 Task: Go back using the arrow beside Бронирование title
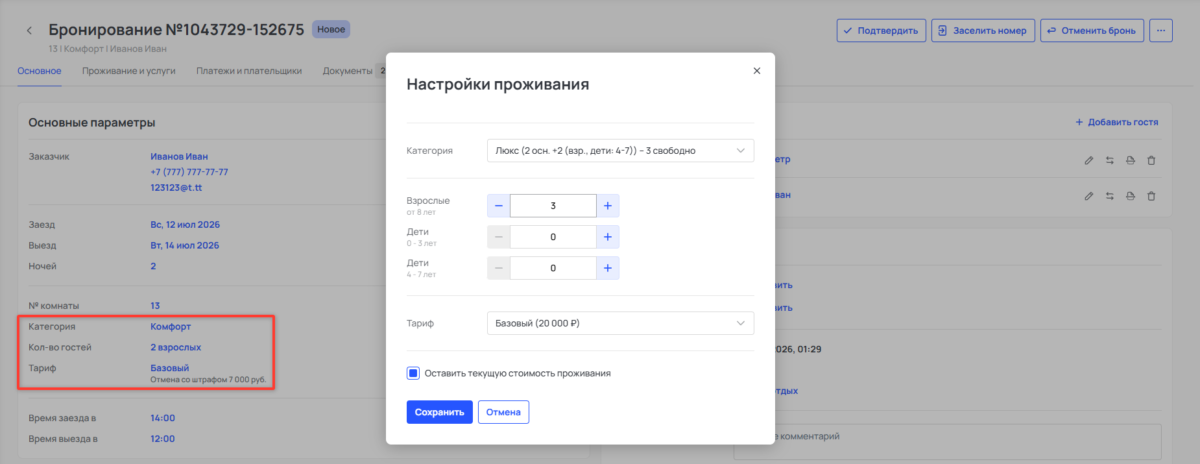coord(29,31)
